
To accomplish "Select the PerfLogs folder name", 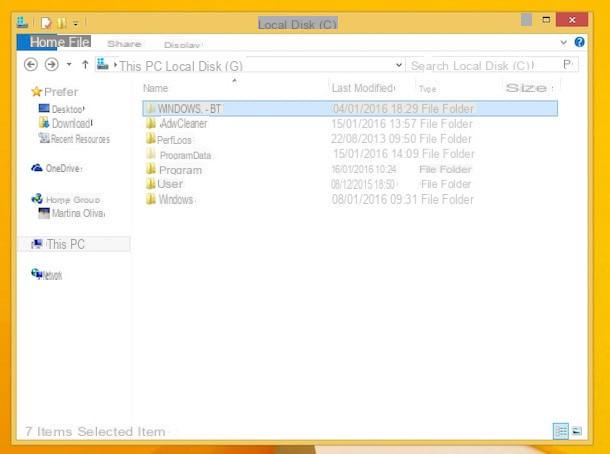I will coord(174,140).
